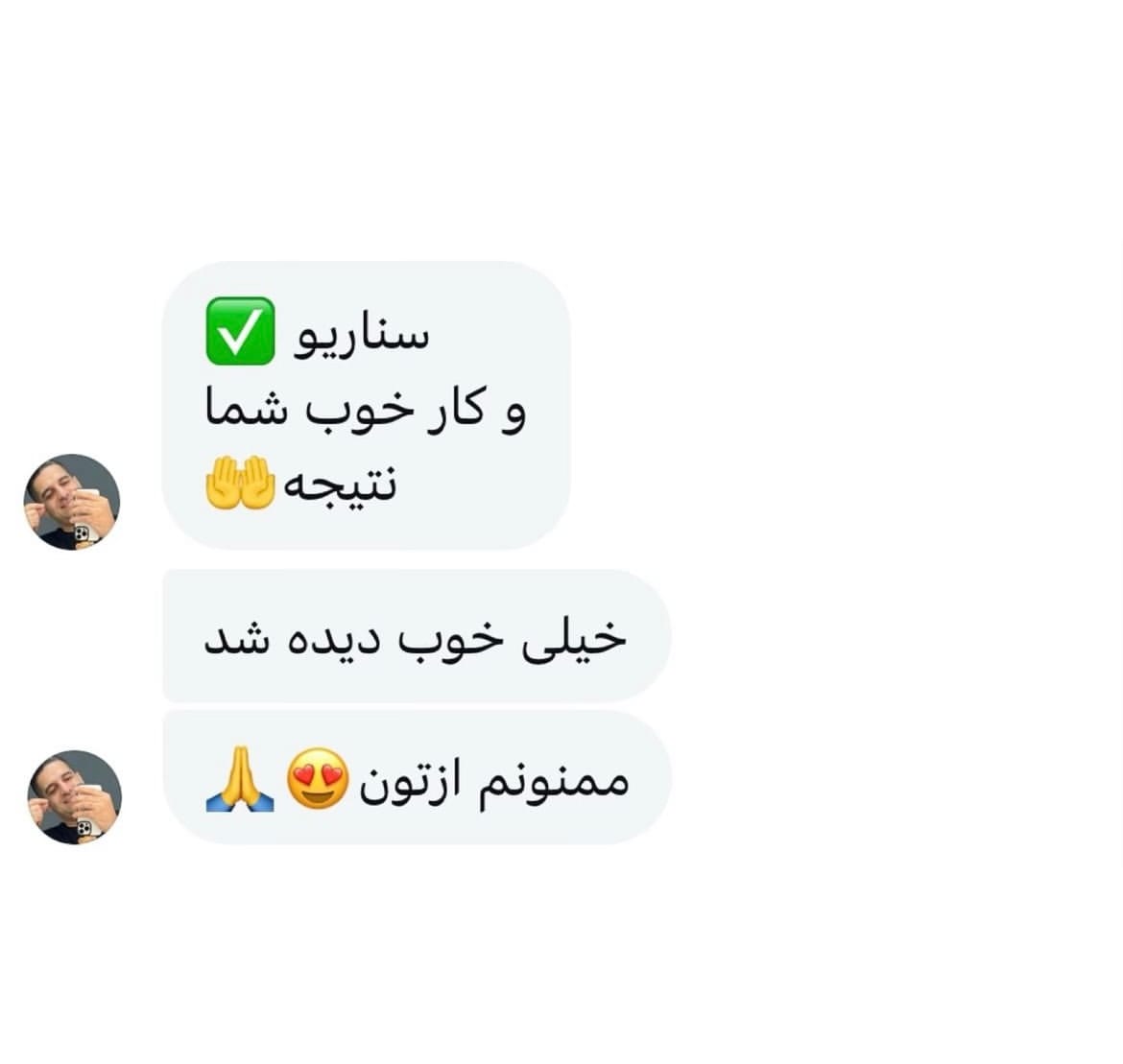
Task: Select the message bubble starting with سناریو
Action: [366, 405]
